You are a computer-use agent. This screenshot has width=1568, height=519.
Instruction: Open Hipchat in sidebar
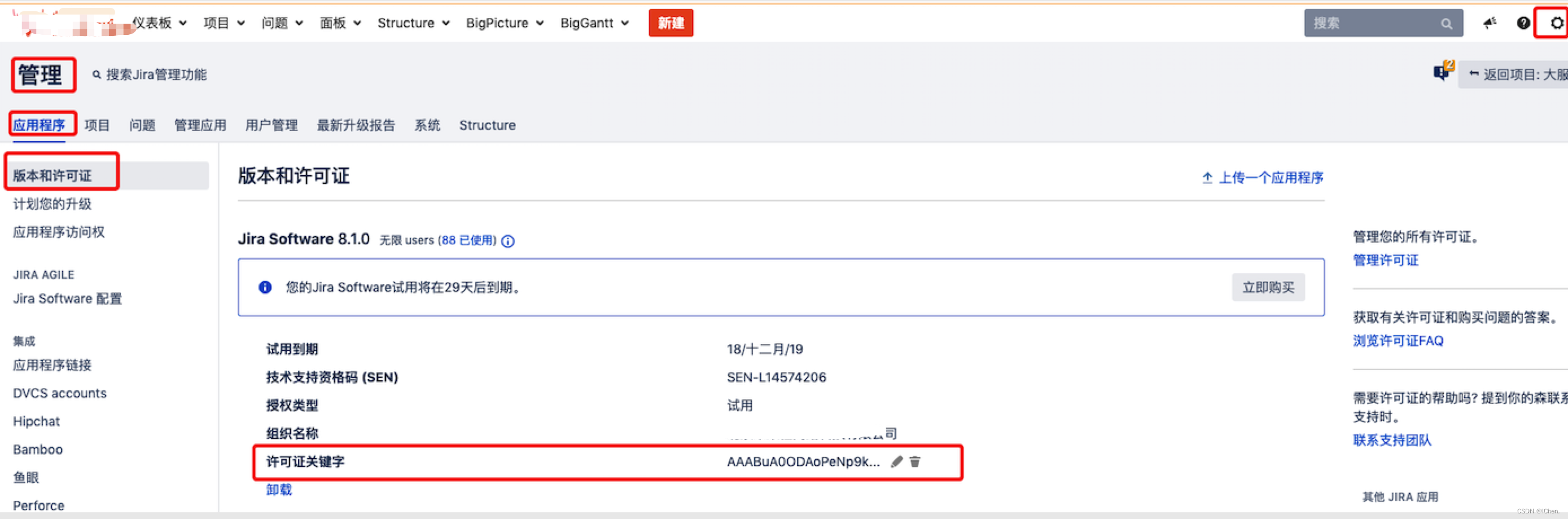point(37,421)
